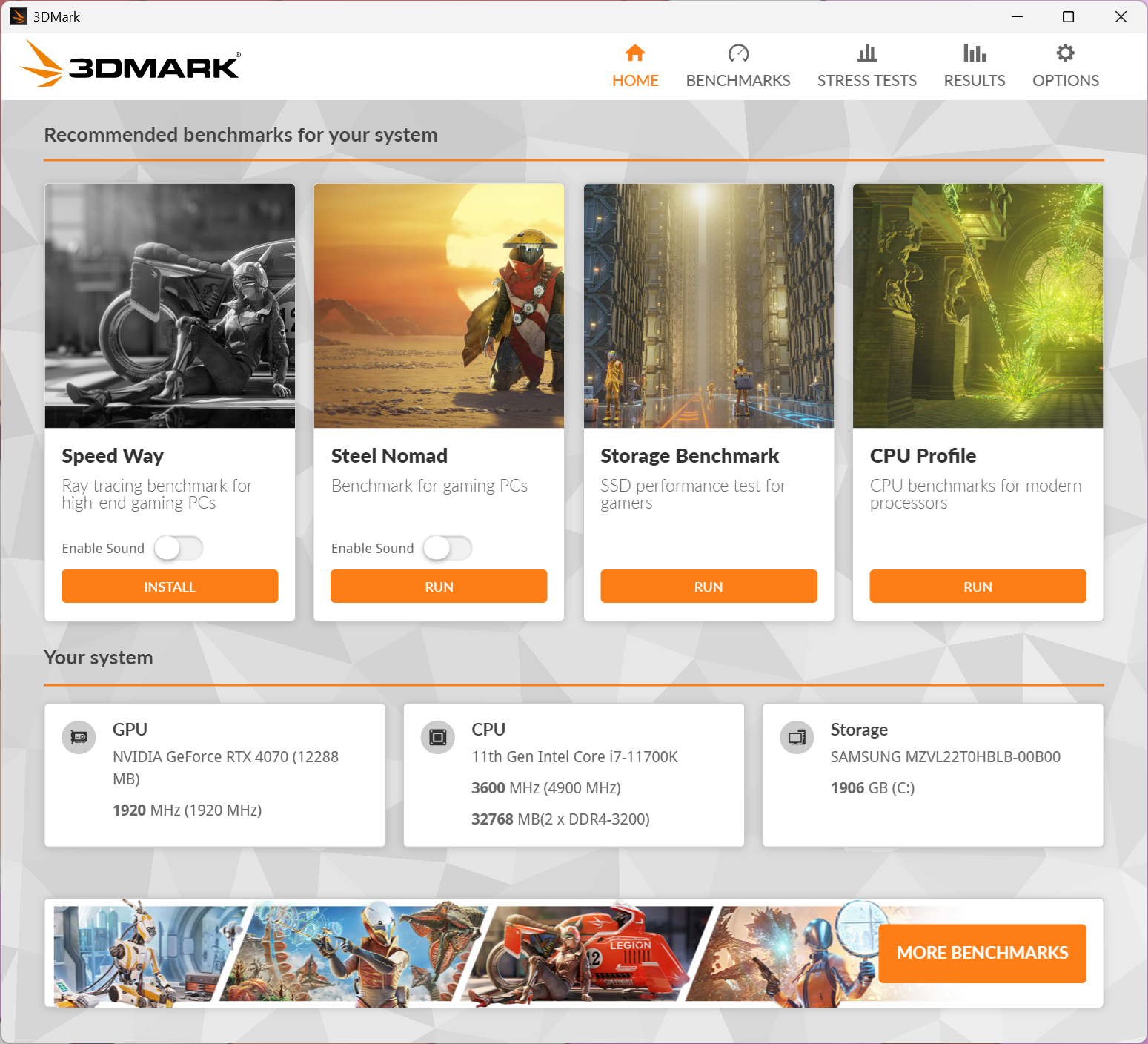
Task: Click "1906 GB (C:)" storage value
Action: [x=872, y=788]
